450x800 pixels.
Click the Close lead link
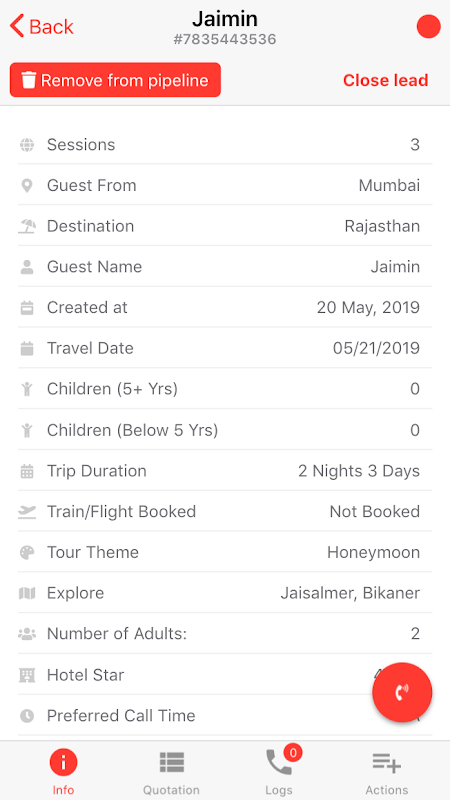(x=386, y=80)
